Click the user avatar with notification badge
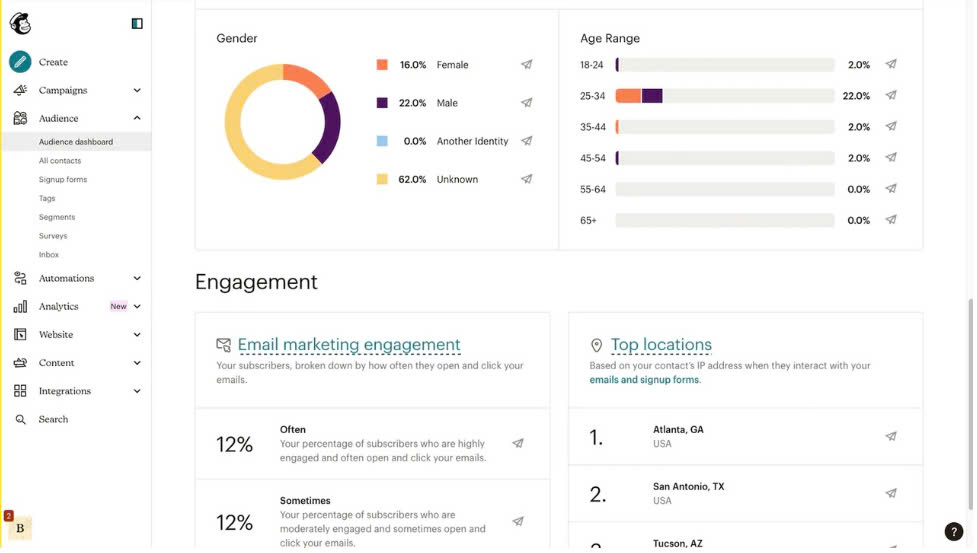977x553 pixels. click(x=19, y=527)
